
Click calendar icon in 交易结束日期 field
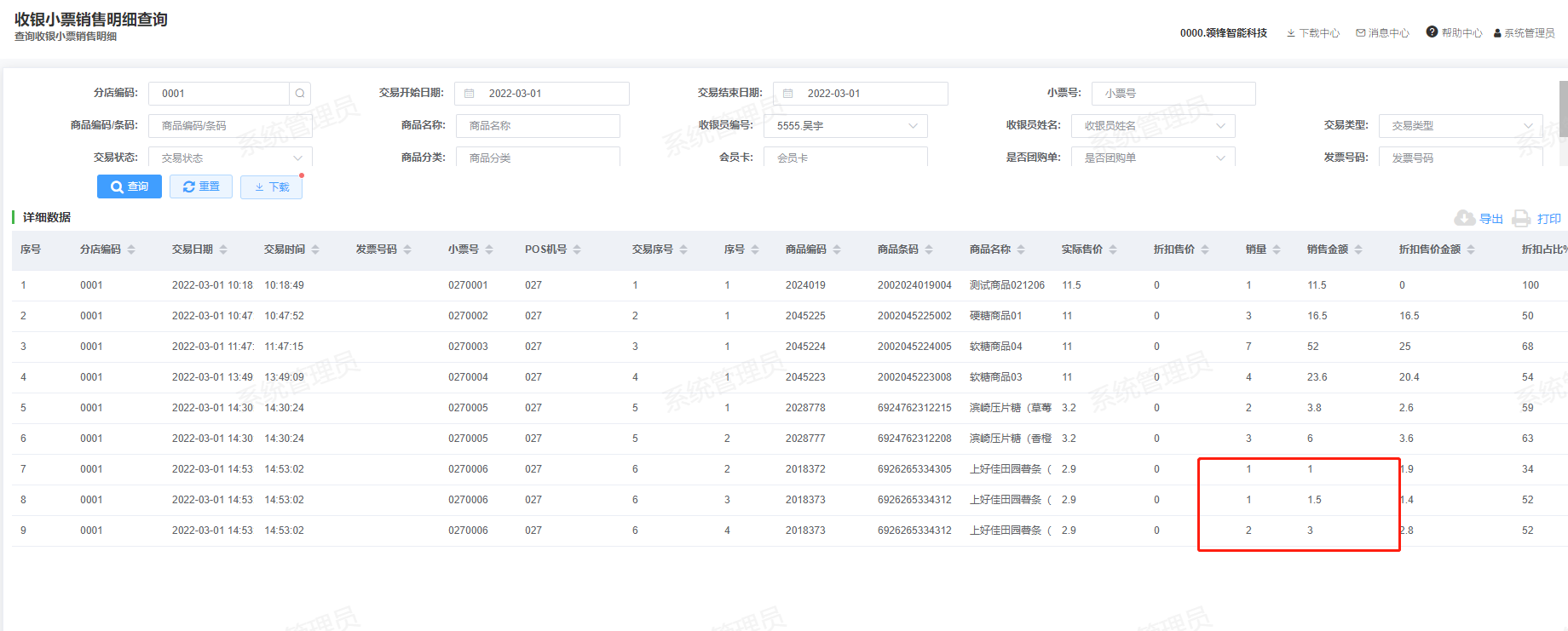787,94
